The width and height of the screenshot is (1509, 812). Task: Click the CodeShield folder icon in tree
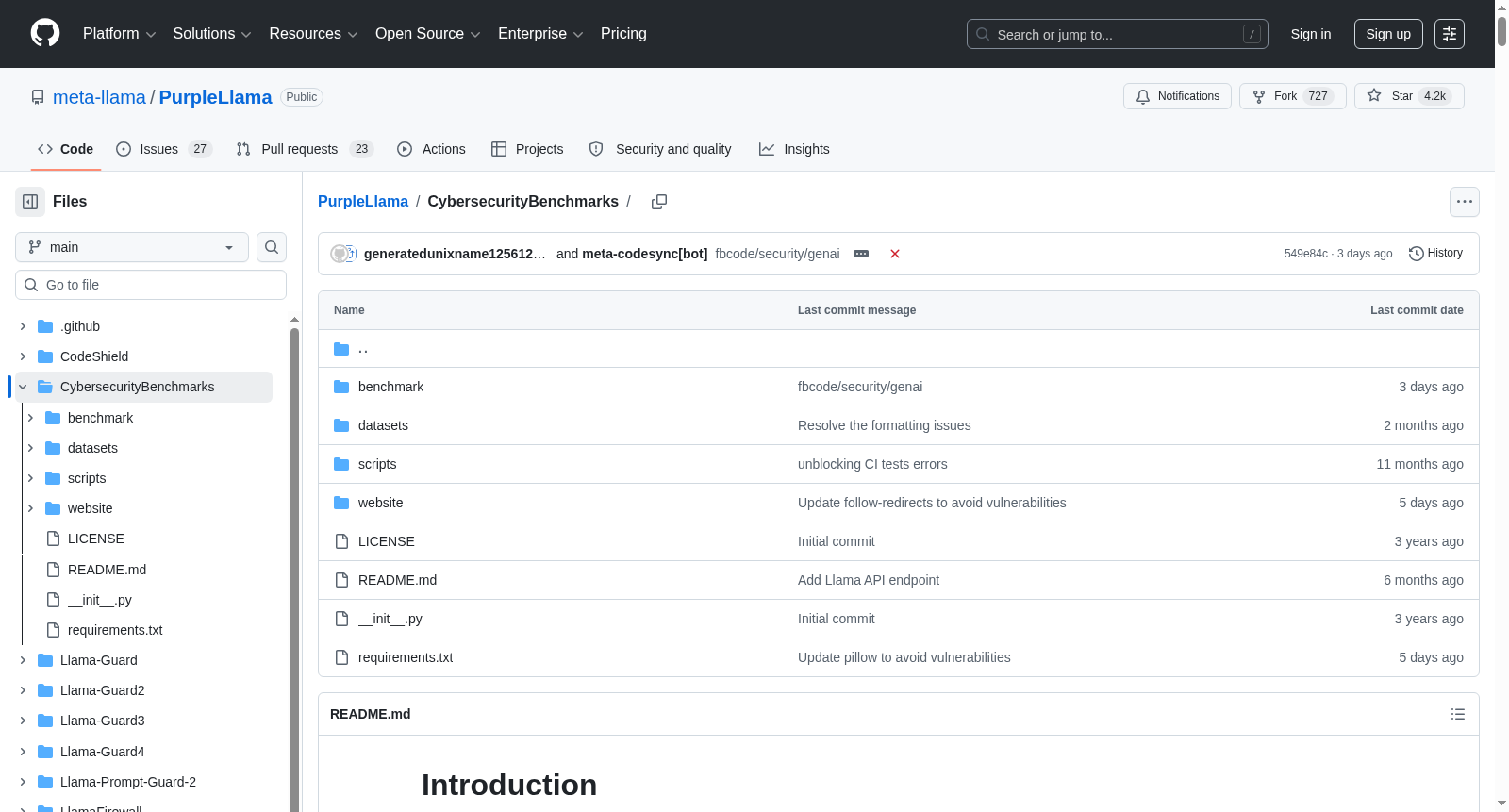(45, 356)
